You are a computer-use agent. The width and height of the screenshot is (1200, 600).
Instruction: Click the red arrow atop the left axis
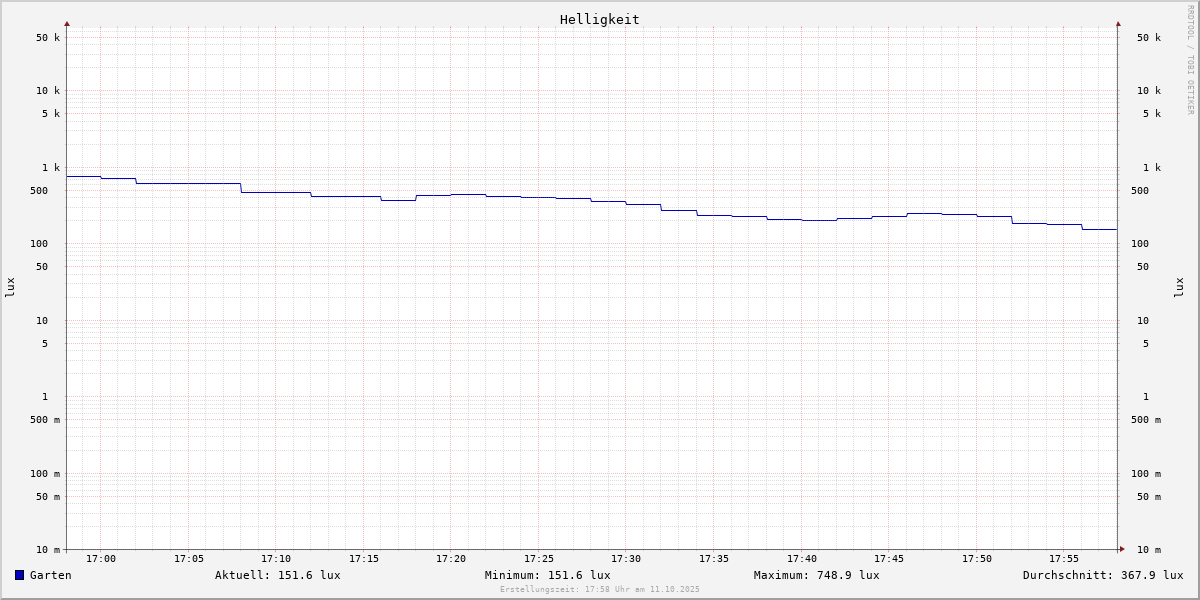[67, 23]
